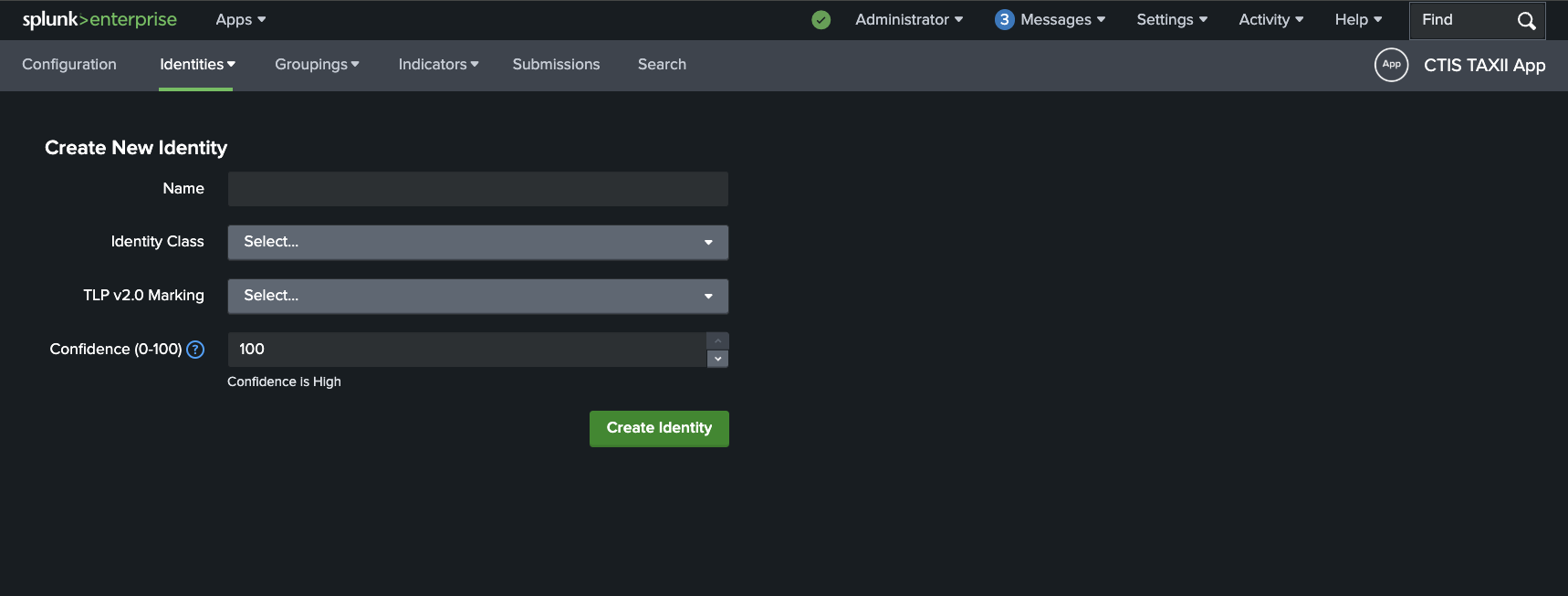This screenshot has width=1568, height=596.
Task: Open the Identity Class dropdown
Action: (477, 242)
